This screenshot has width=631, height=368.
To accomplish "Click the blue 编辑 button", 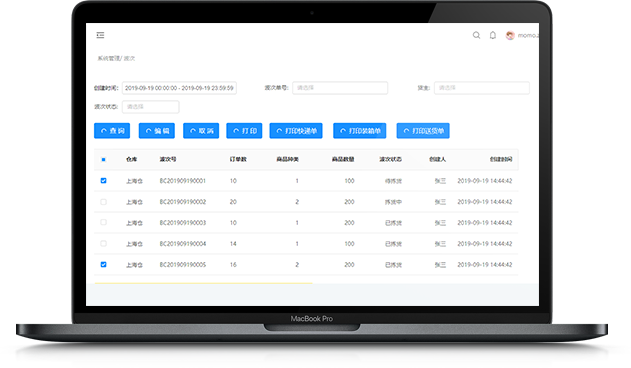I will [157, 131].
